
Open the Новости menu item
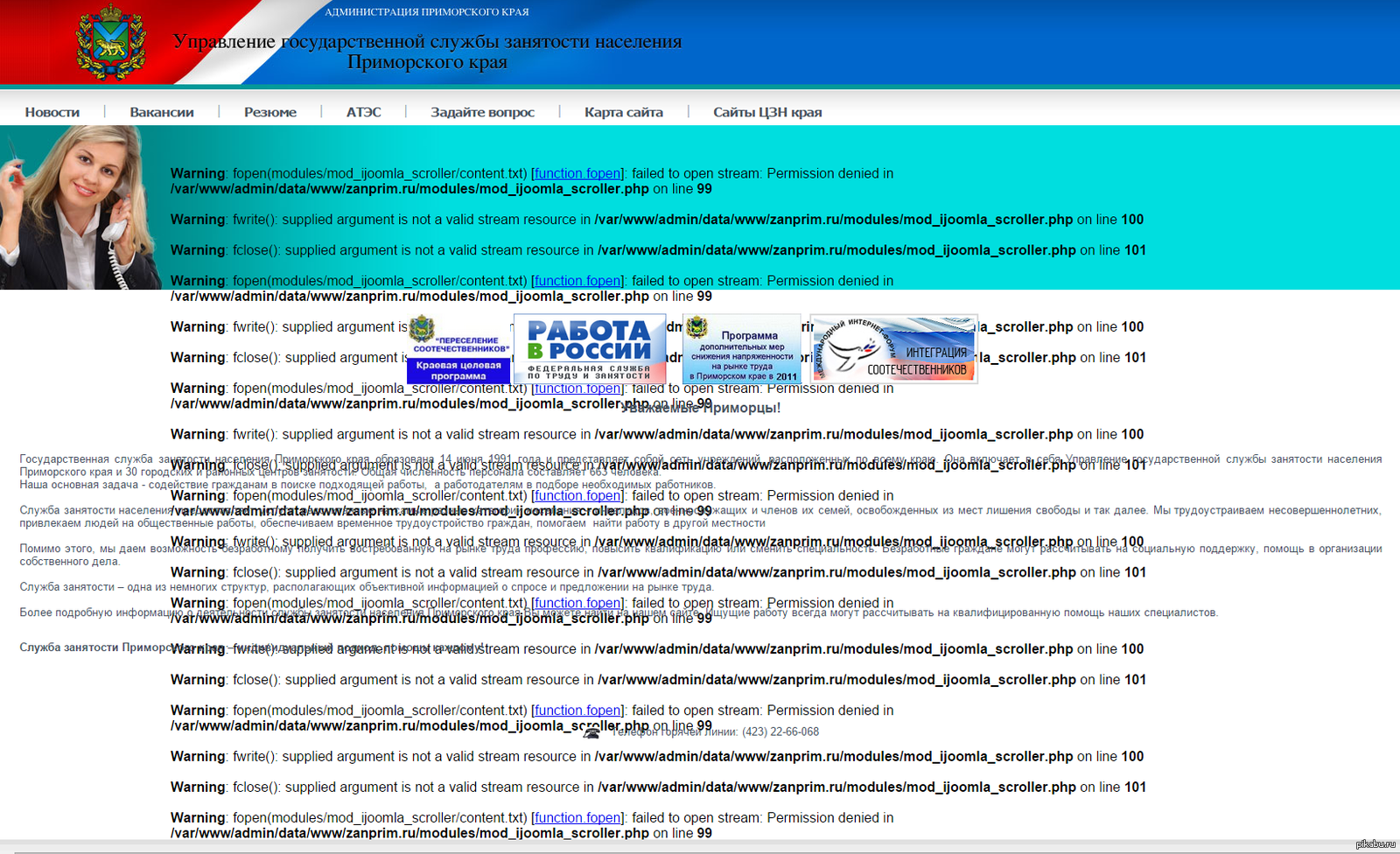(52, 112)
